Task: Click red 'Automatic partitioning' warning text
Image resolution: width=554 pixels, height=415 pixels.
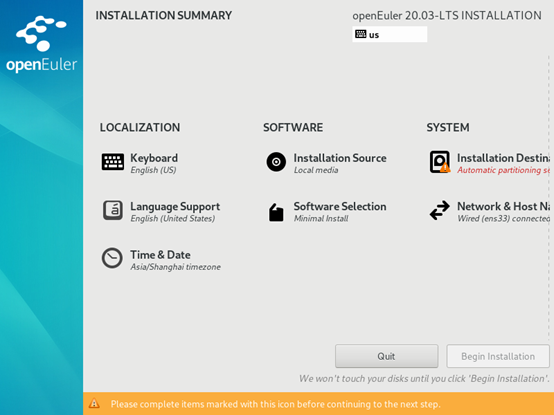Action: (503, 170)
